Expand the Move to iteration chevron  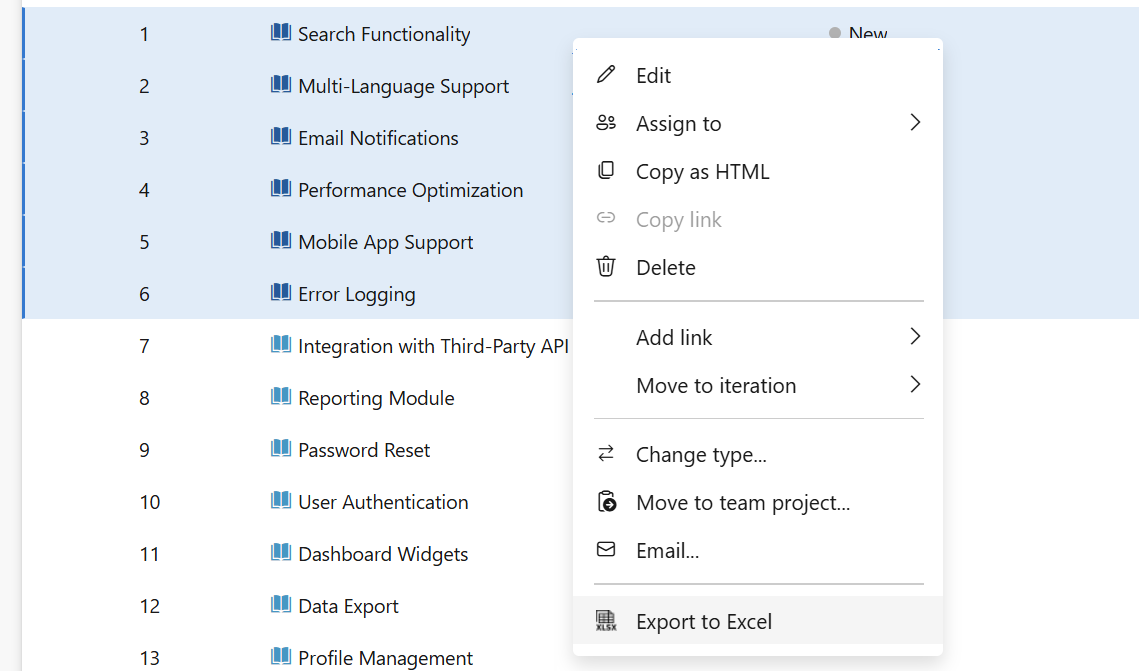[x=915, y=385]
